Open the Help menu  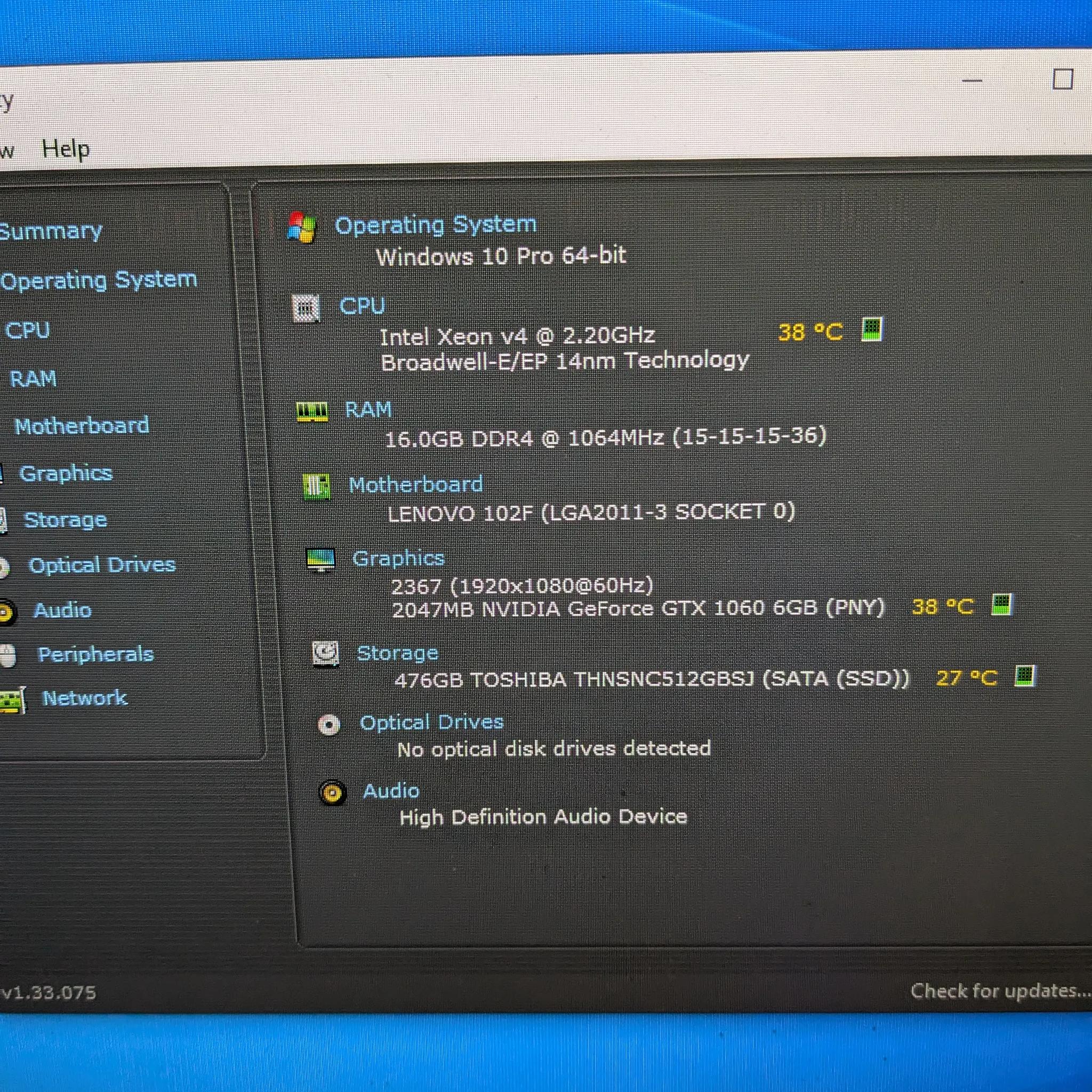point(66,149)
